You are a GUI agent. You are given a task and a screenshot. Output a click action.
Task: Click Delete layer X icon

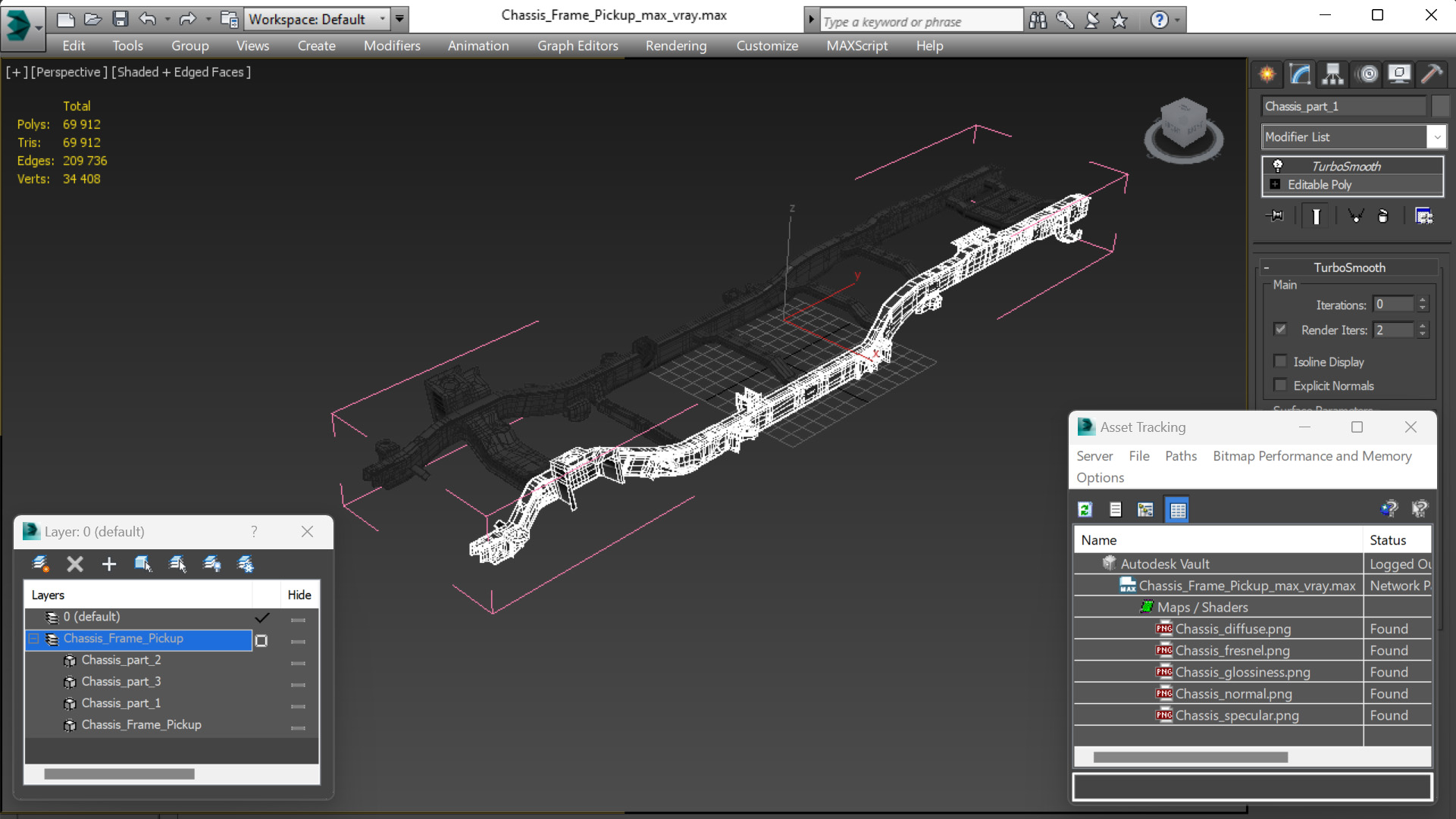[x=74, y=564]
